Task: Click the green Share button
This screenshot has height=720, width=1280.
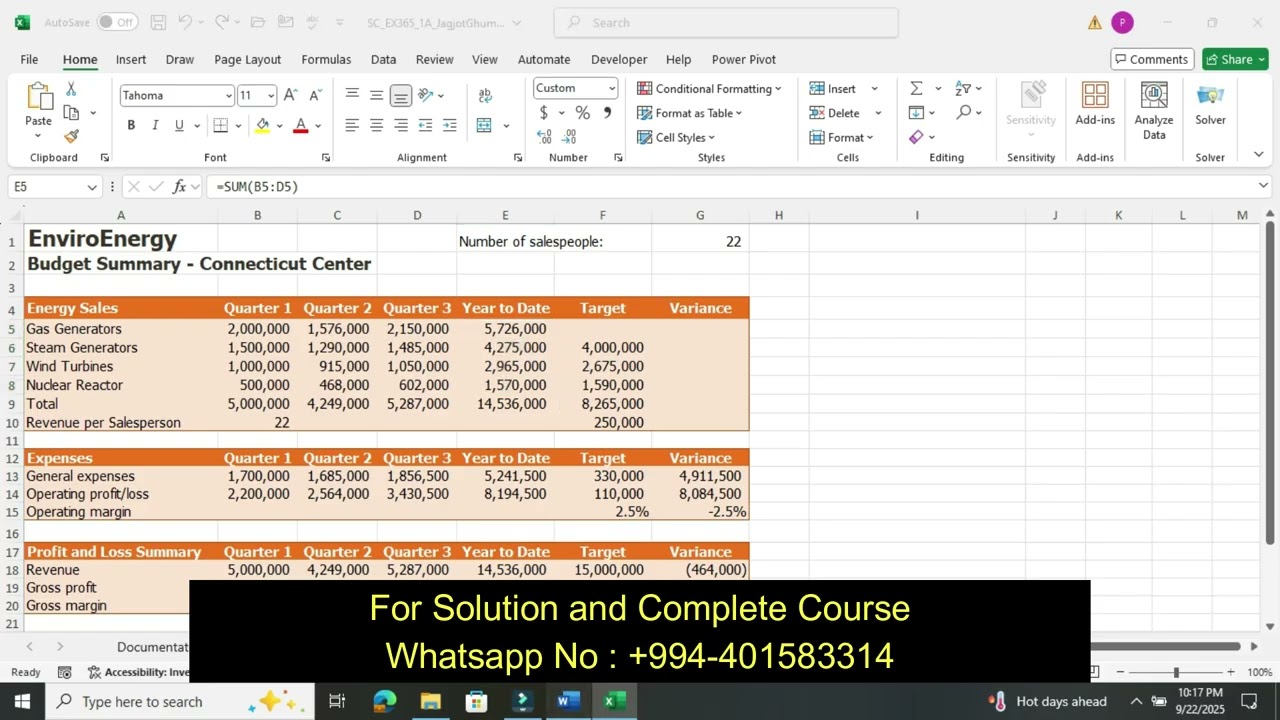Action: tap(1235, 59)
